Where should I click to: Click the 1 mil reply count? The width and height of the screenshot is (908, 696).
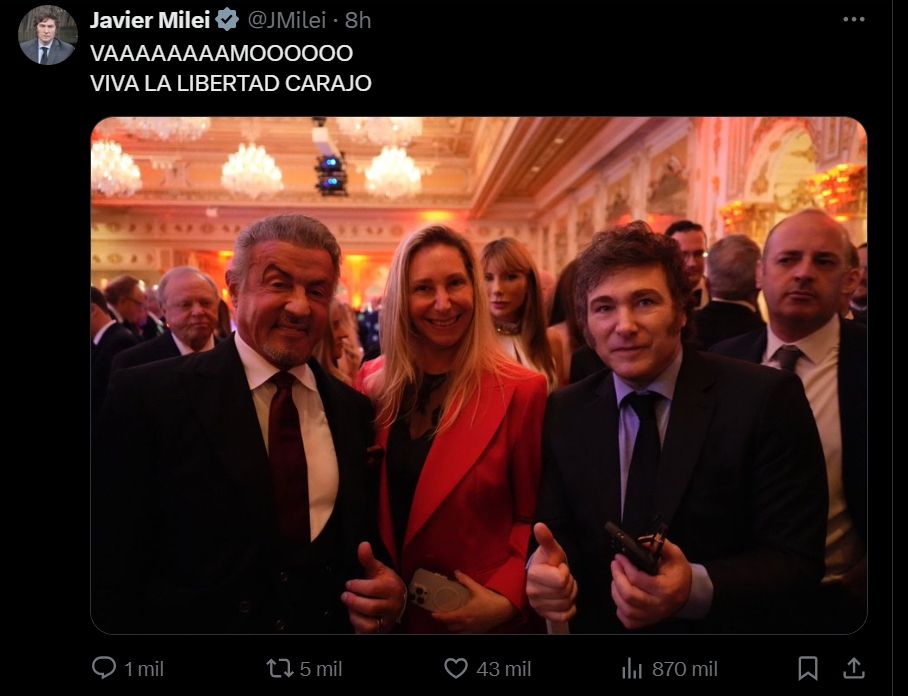pyautogui.click(x=145, y=668)
